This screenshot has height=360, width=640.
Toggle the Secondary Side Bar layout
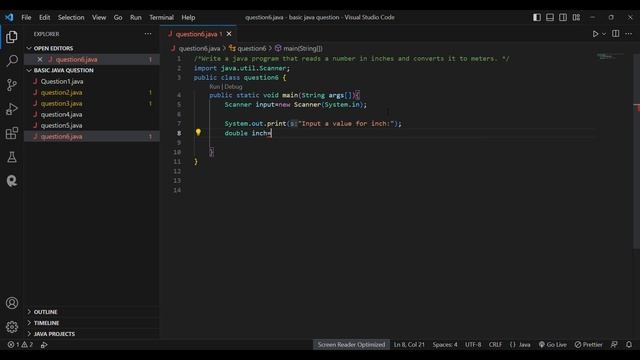(x=563, y=17)
